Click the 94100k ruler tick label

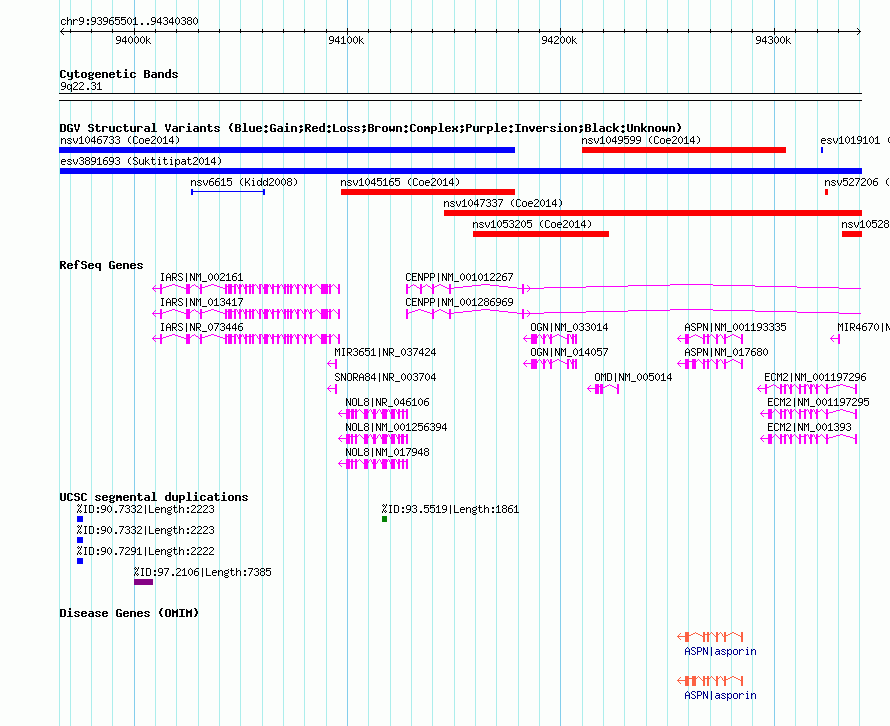346,40
